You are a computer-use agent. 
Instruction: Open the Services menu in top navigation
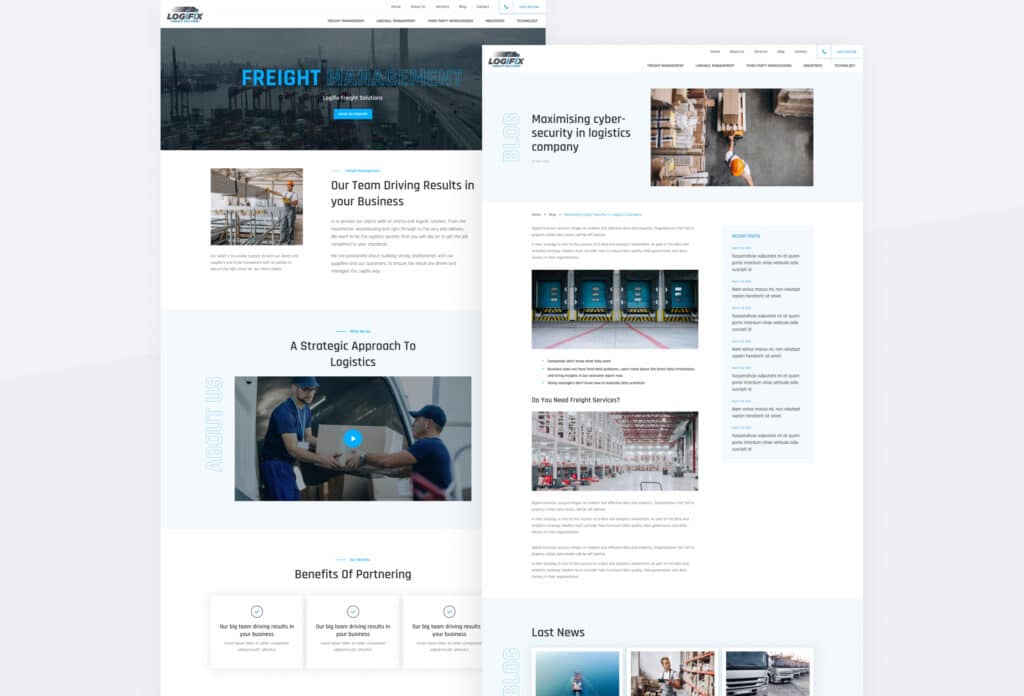761,51
